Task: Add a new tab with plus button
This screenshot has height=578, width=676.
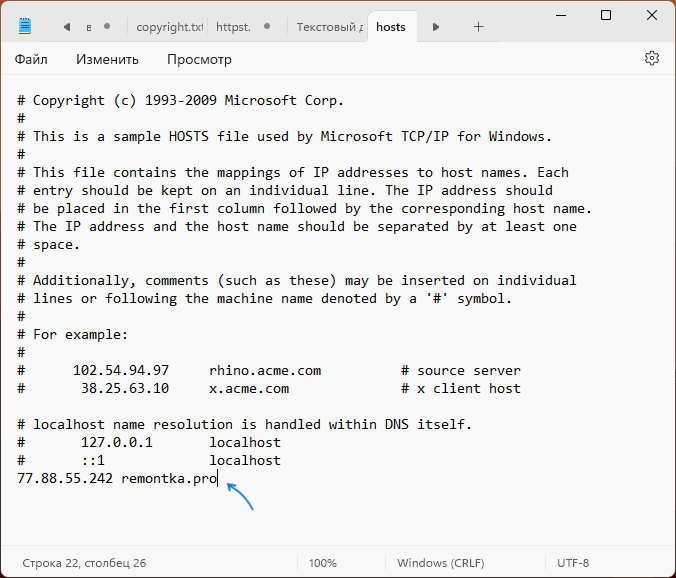Action: pyautogui.click(x=478, y=27)
